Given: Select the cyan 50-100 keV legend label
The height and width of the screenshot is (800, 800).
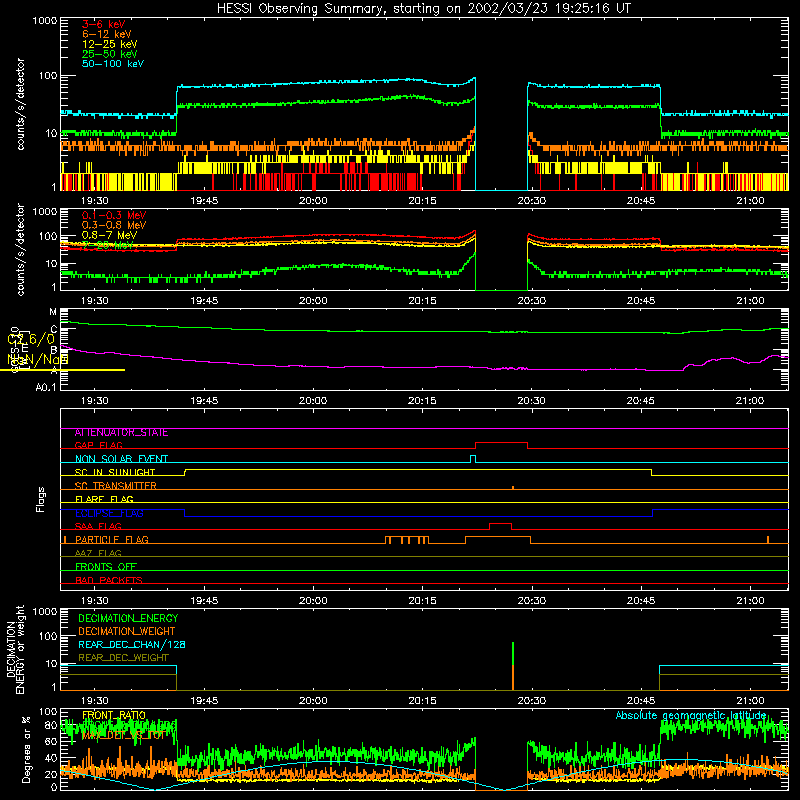Looking at the screenshot, I should pos(113,64).
